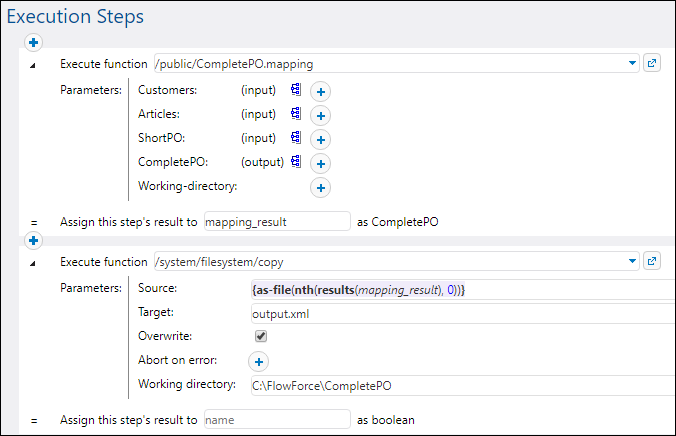Click the Customers input file icon
Screen dimensions: 676x436
(296, 90)
